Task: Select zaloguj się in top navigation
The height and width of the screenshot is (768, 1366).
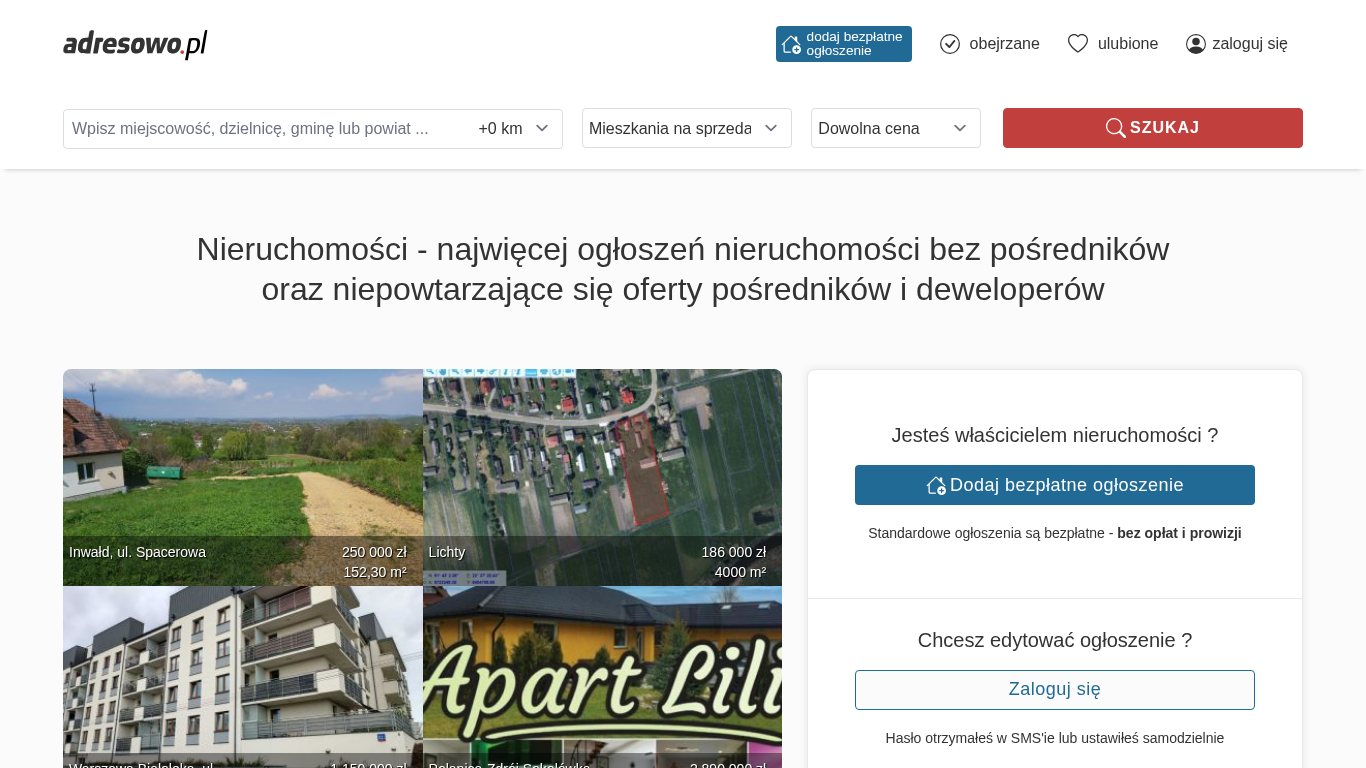Action: point(1249,44)
